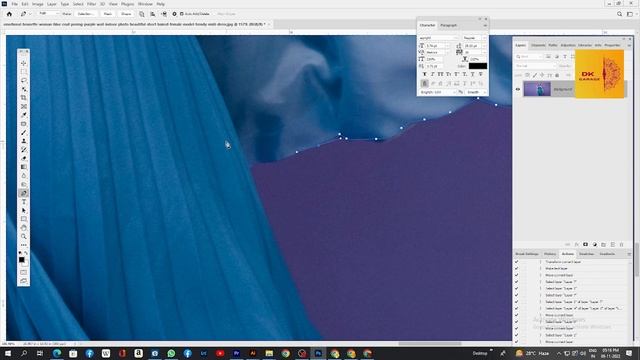The width and height of the screenshot is (640, 360).
Task: Toggle Superscript in Character panel
Action: (456, 74)
